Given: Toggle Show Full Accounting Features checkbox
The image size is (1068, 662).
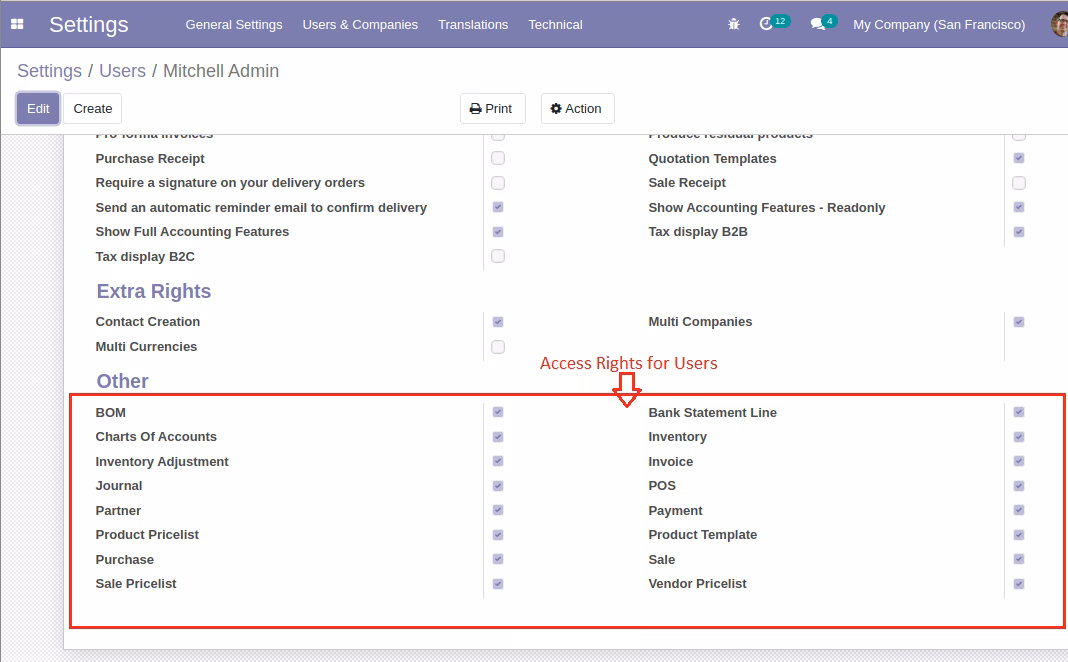Looking at the screenshot, I should click(x=498, y=232).
